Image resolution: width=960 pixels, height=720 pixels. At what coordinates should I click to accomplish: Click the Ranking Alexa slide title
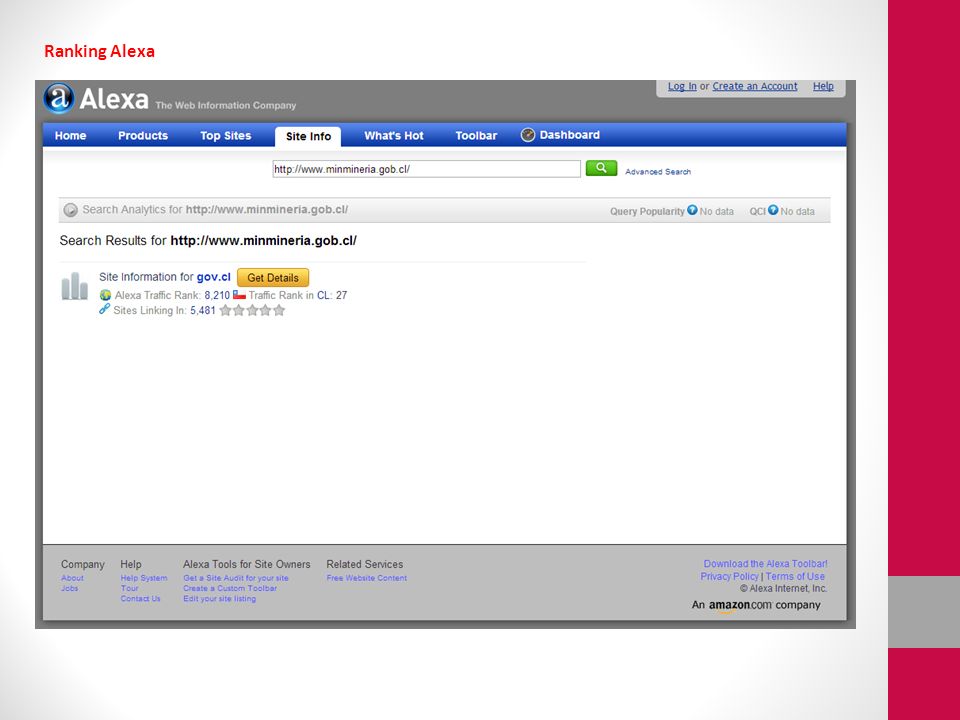[99, 51]
